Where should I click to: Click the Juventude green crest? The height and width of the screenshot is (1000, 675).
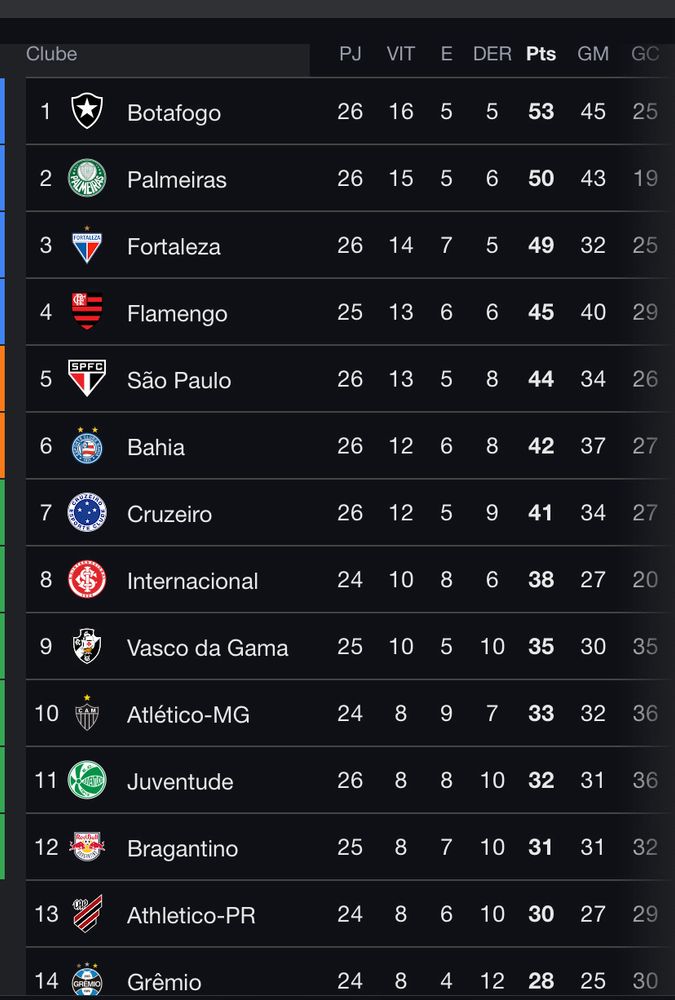coord(87,780)
